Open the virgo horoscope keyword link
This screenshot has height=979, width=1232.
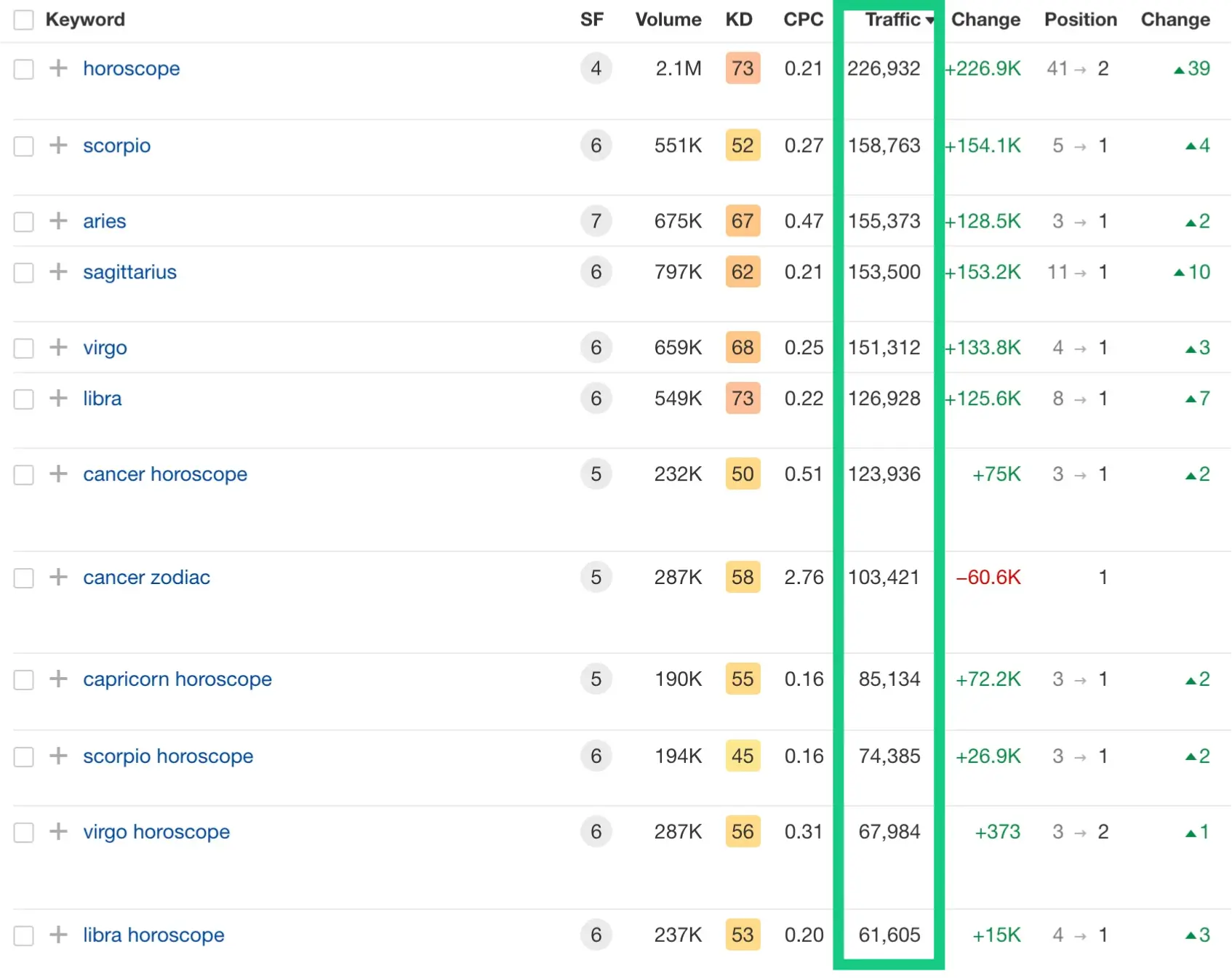(156, 832)
